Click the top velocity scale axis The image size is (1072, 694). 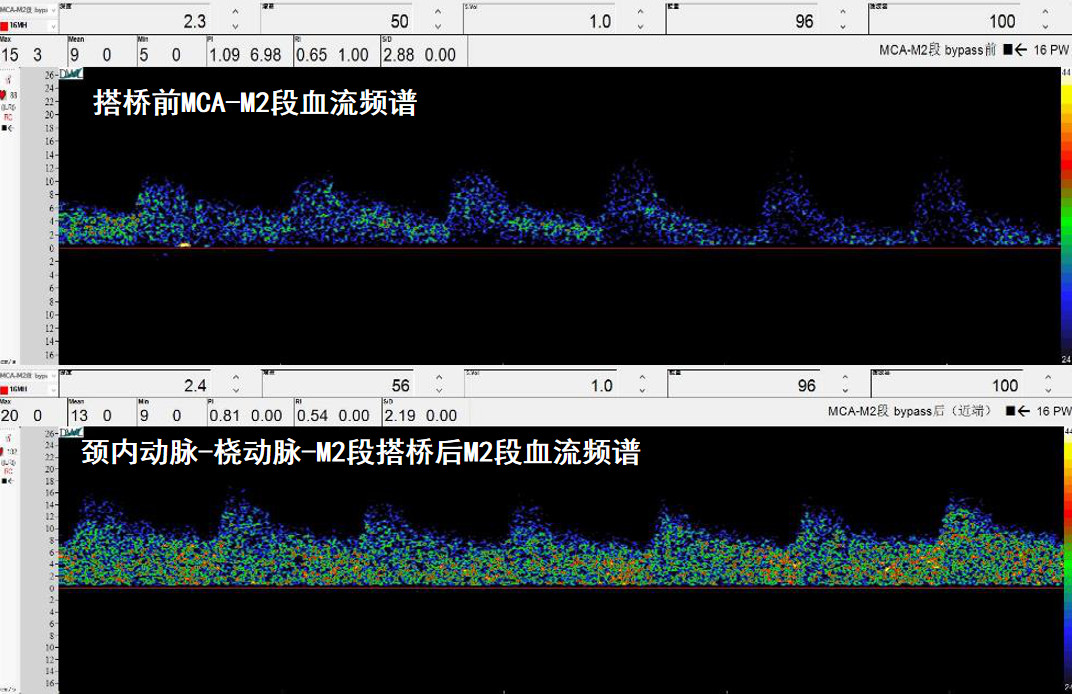[x=50, y=215]
